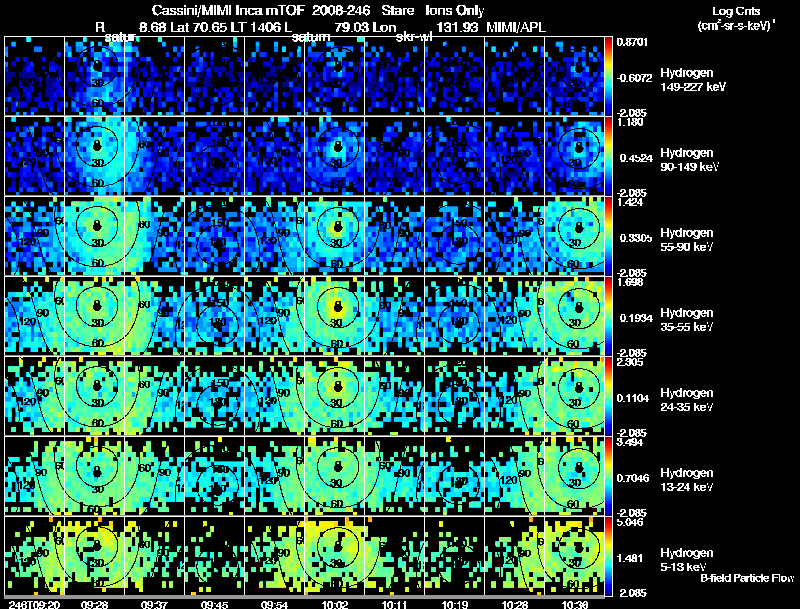
Task: Open the 10:36 image panel in 55-90 keV row
Action: click(574, 236)
